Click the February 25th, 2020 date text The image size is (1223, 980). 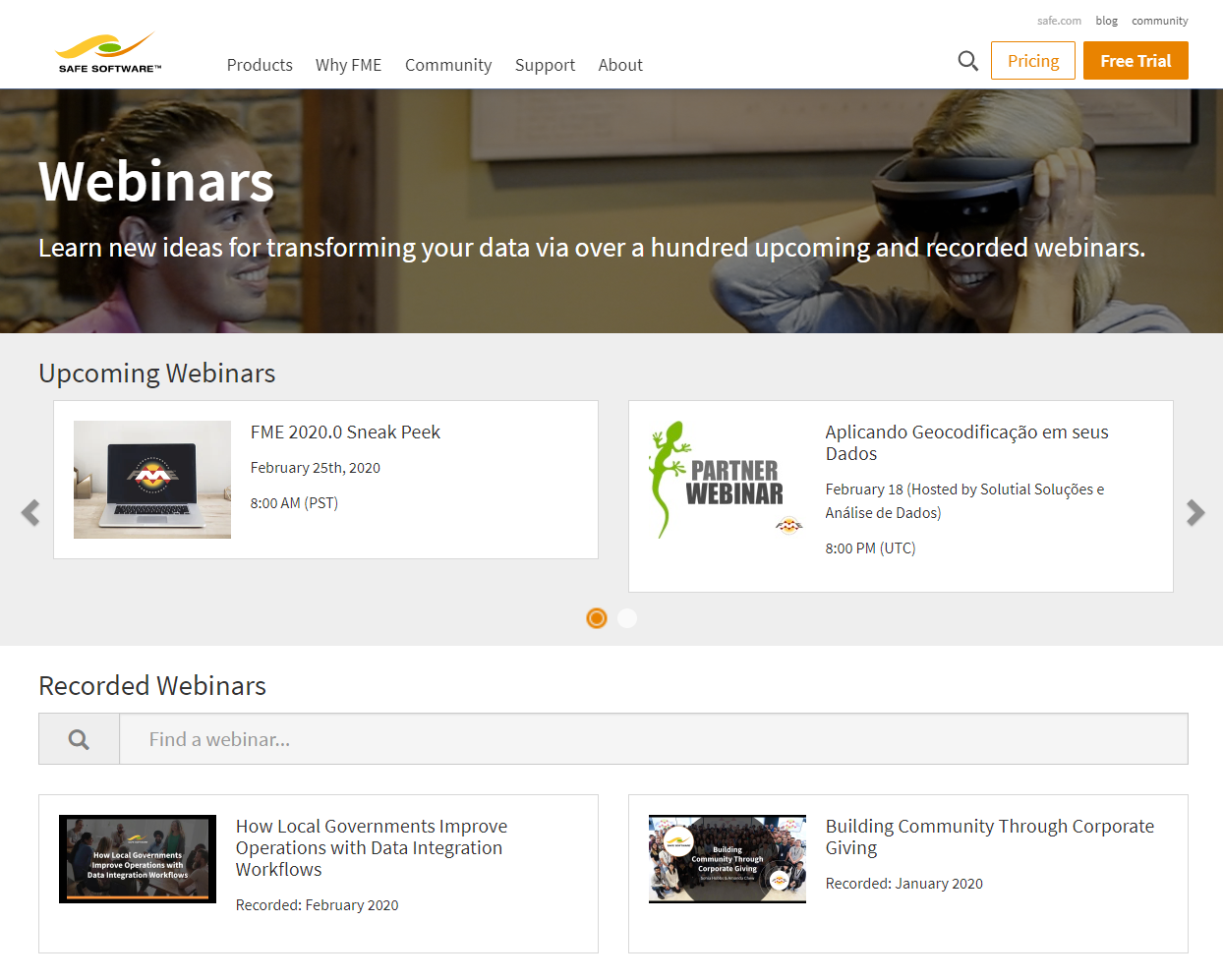(x=316, y=468)
